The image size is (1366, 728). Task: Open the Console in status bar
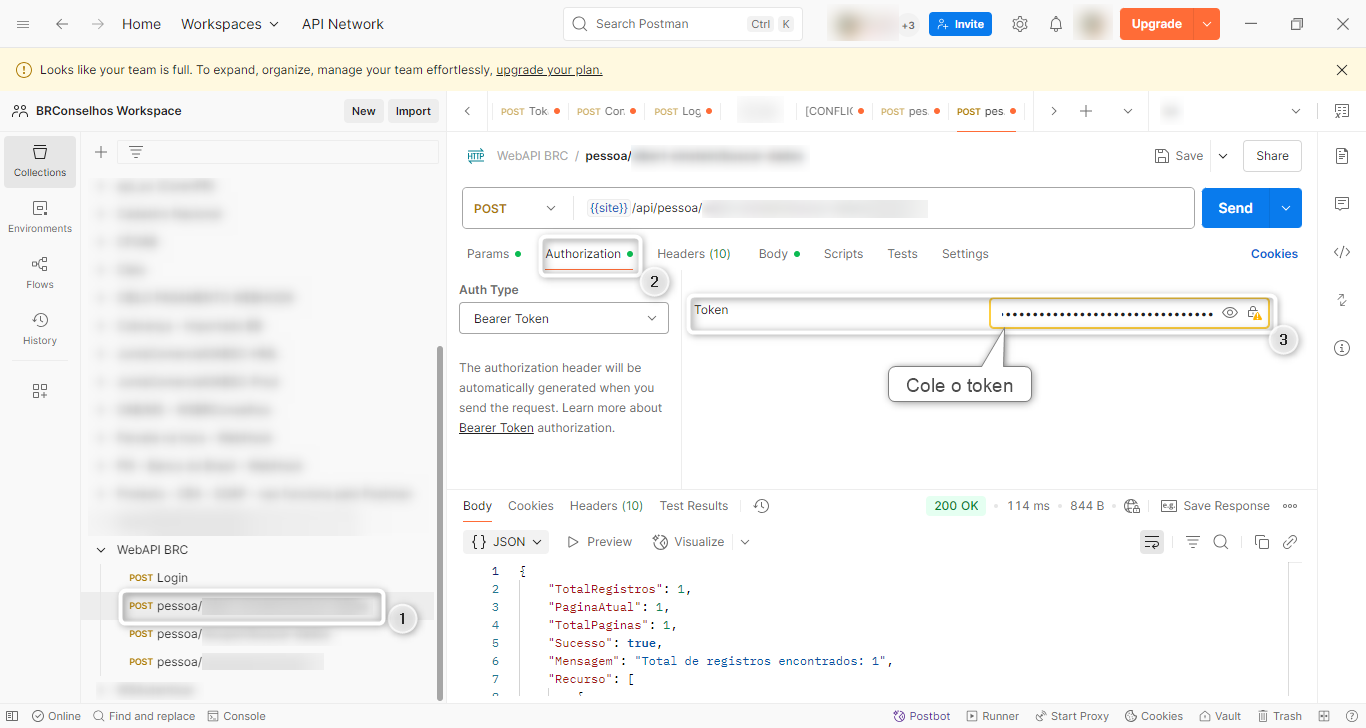(x=236, y=716)
